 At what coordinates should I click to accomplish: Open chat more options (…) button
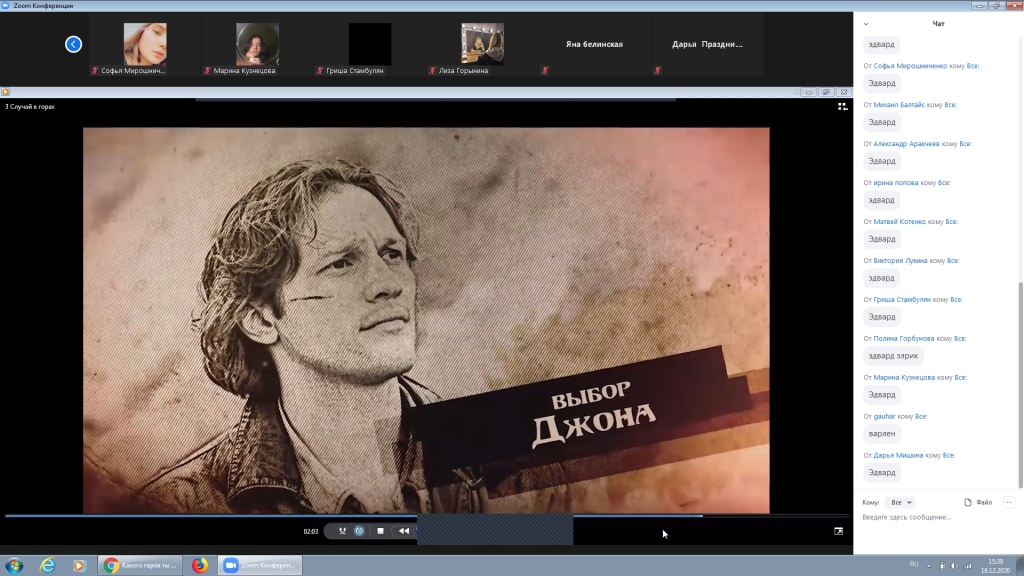pos(1010,502)
